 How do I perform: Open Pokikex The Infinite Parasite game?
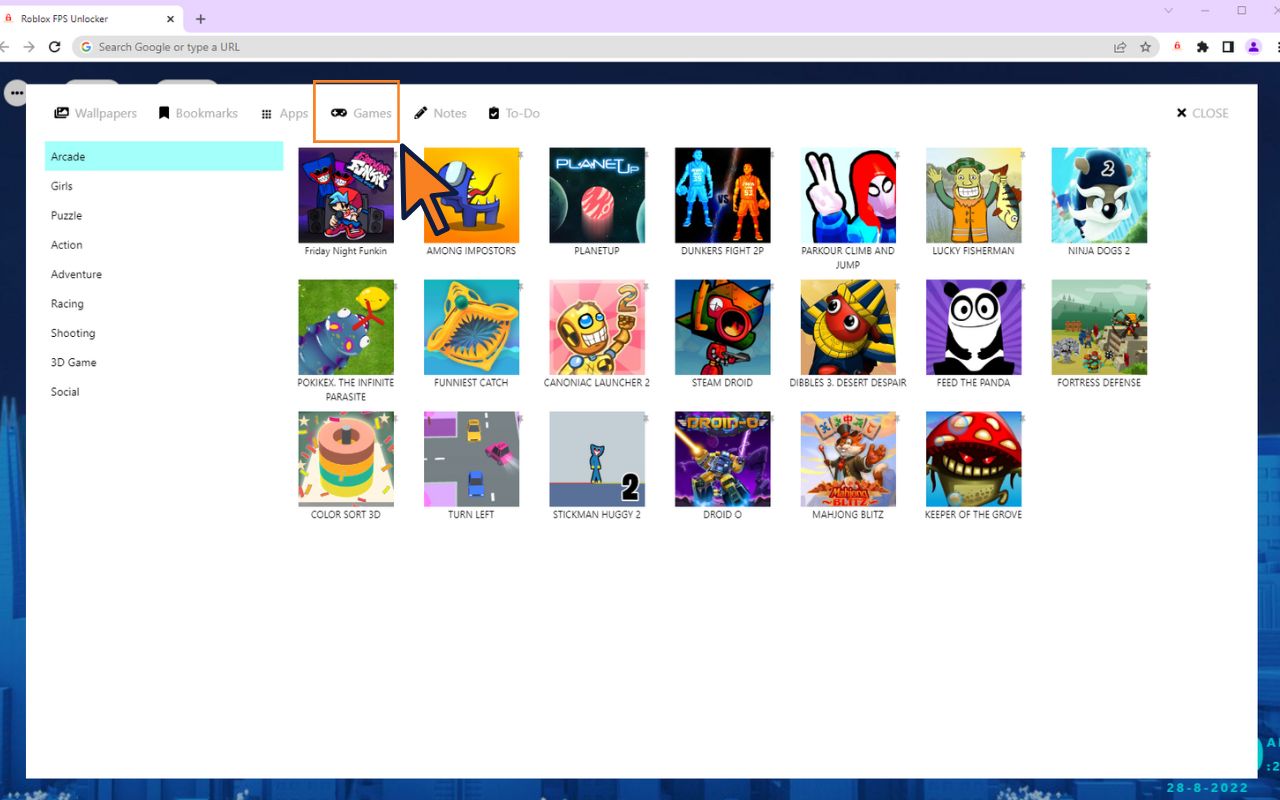pos(346,328)
